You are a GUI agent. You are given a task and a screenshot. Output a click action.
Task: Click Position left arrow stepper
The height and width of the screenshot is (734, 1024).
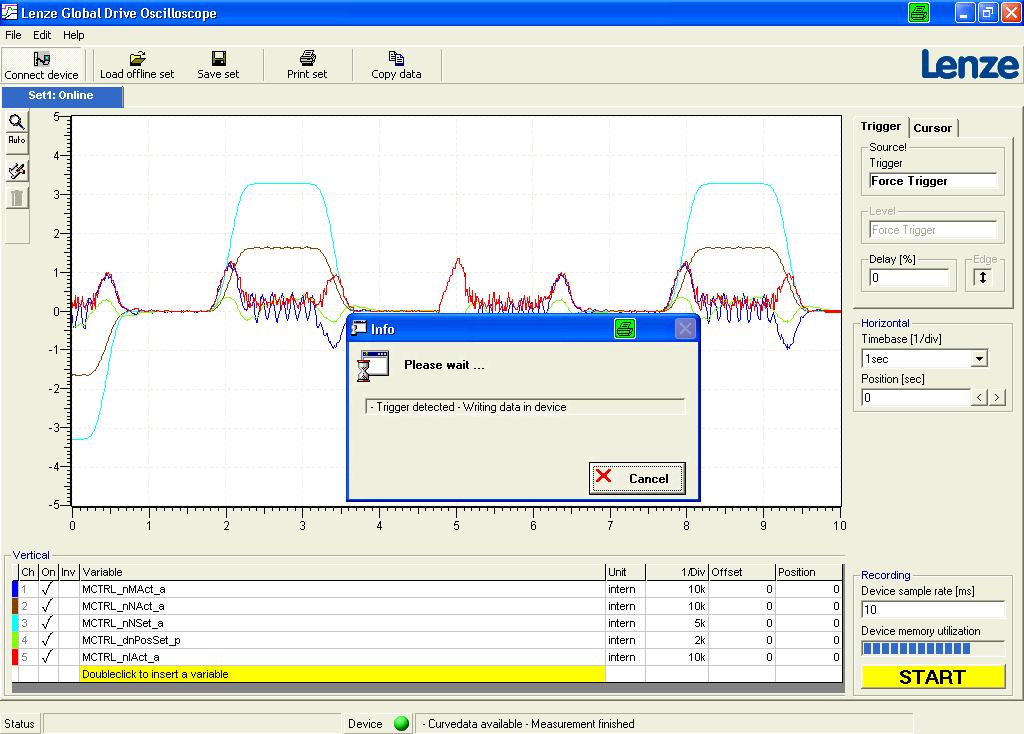pyautogui.click(x=979, y=397)
